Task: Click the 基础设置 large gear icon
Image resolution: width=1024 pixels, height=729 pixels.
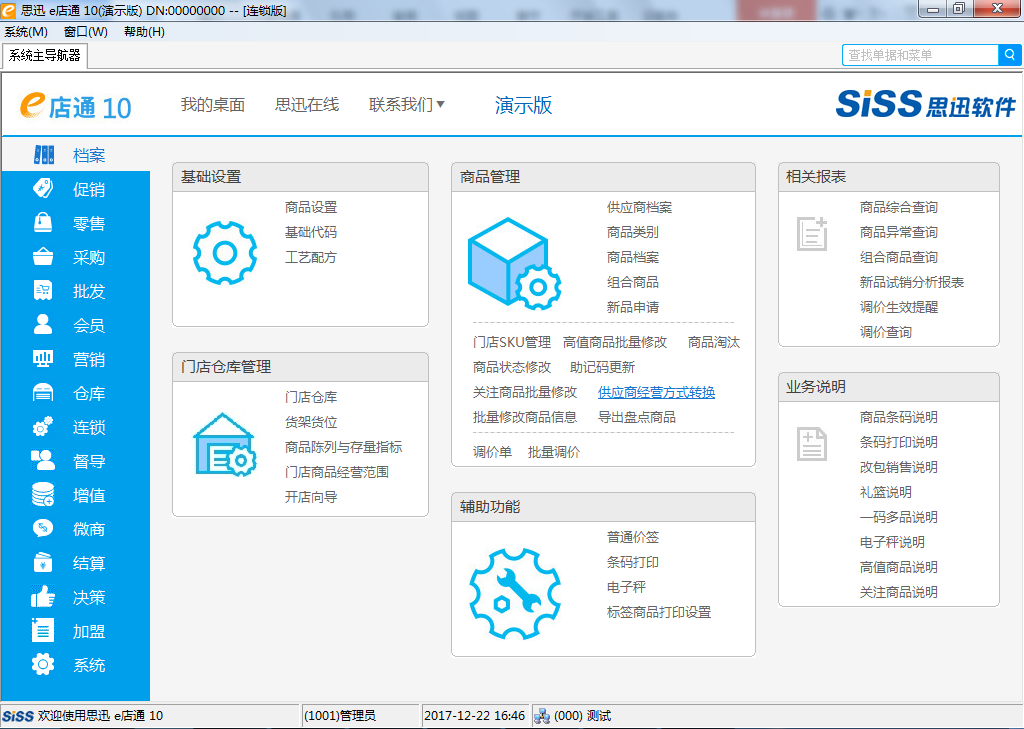Action: click(225, 253)
